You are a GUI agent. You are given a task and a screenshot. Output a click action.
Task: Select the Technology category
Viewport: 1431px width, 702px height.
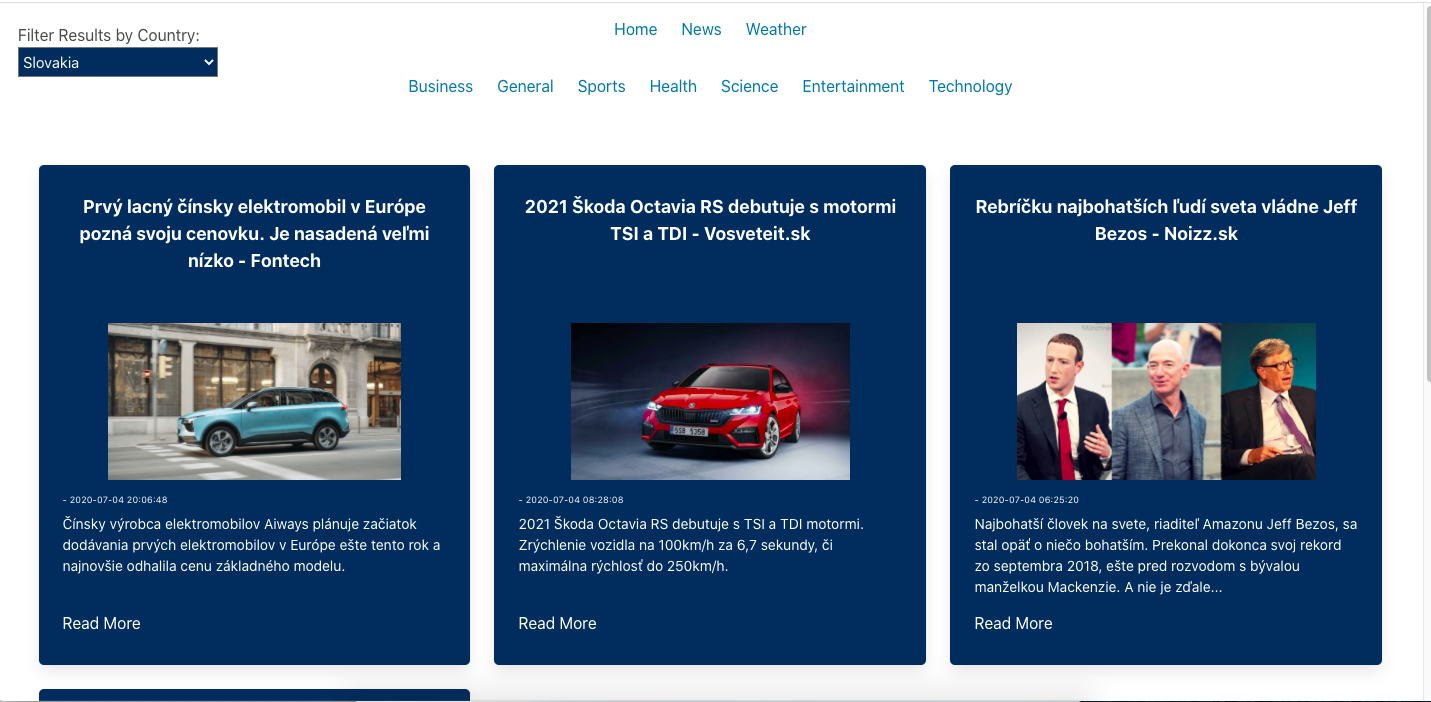[970, 86]
